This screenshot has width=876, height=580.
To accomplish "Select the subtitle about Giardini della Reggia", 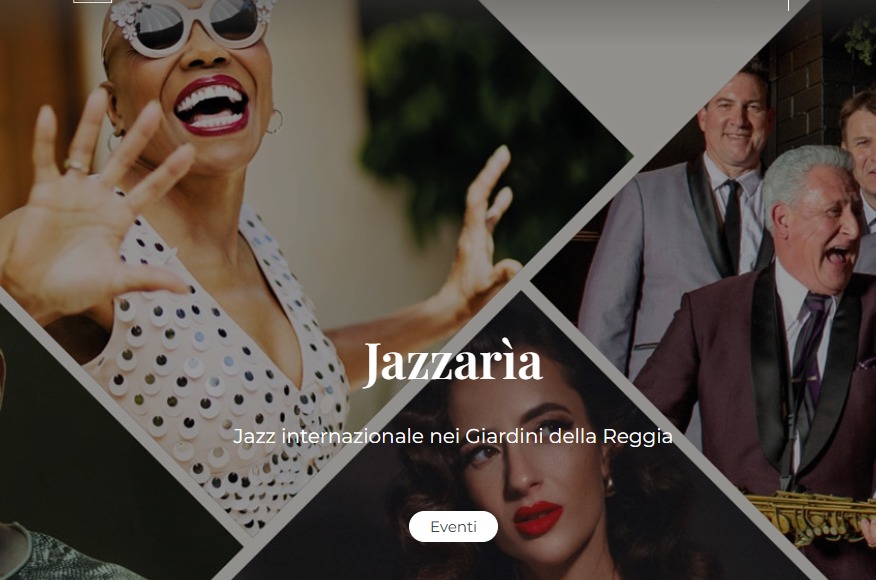I will click(453, 436).
